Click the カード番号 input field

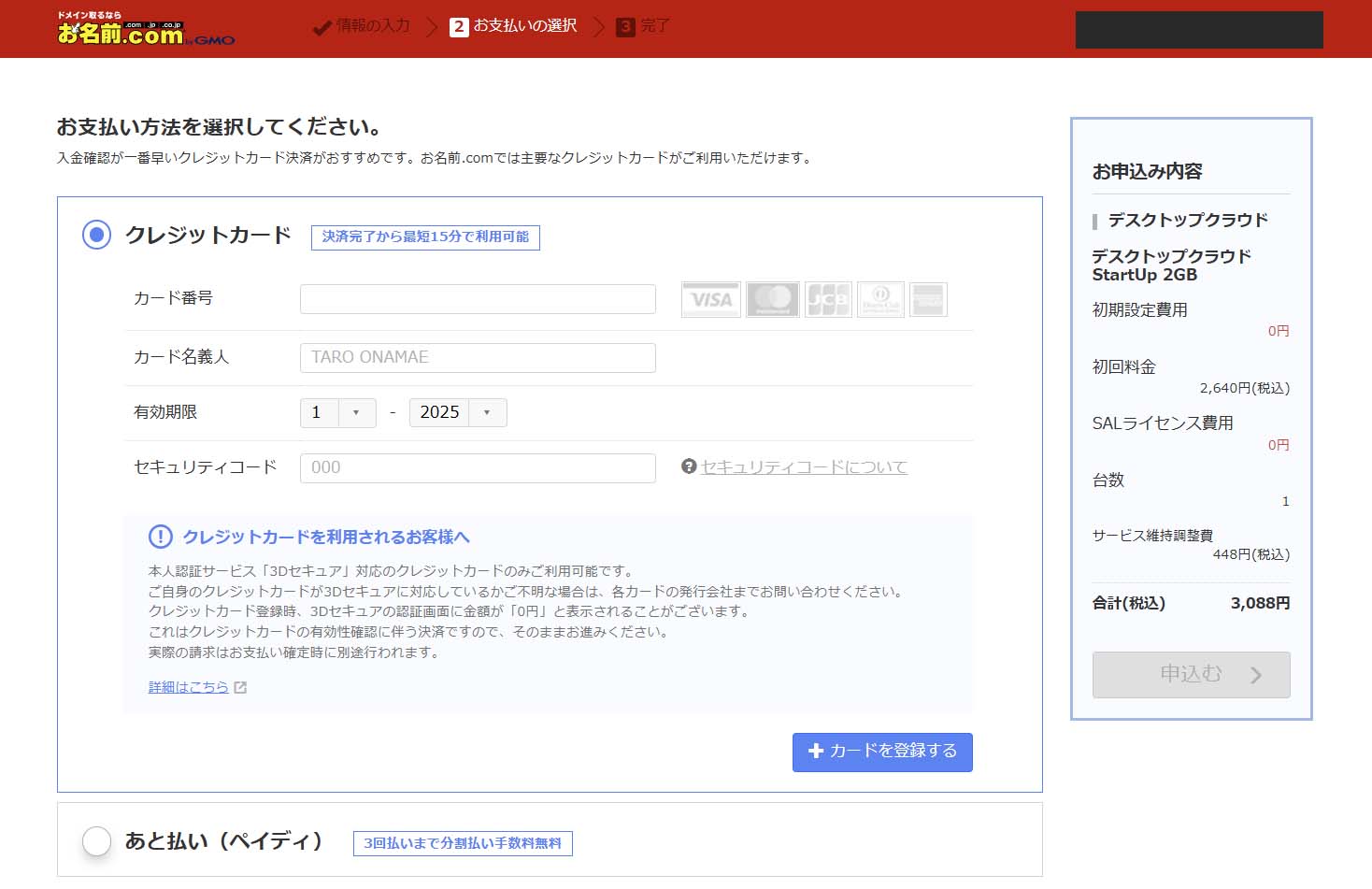point(478,299)
